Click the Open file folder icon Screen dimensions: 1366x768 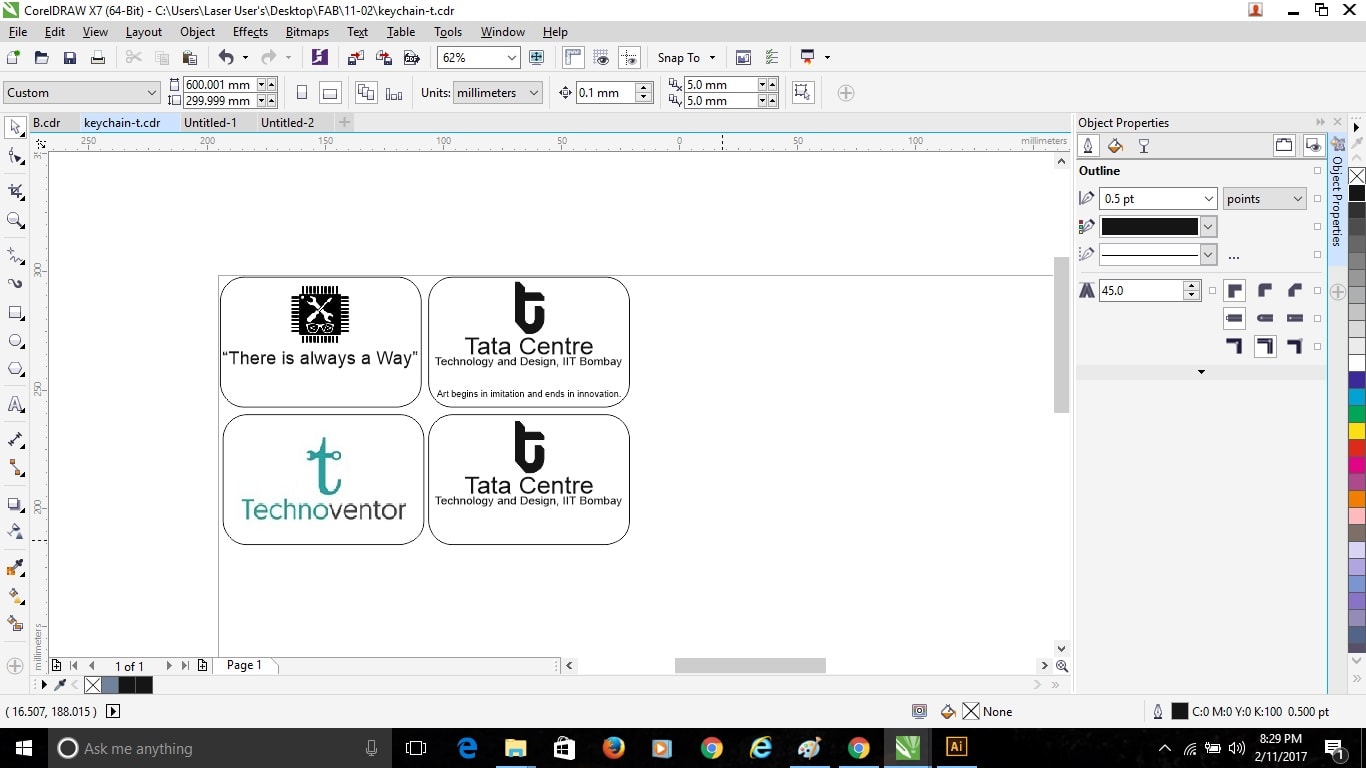(x=42, y=58)
